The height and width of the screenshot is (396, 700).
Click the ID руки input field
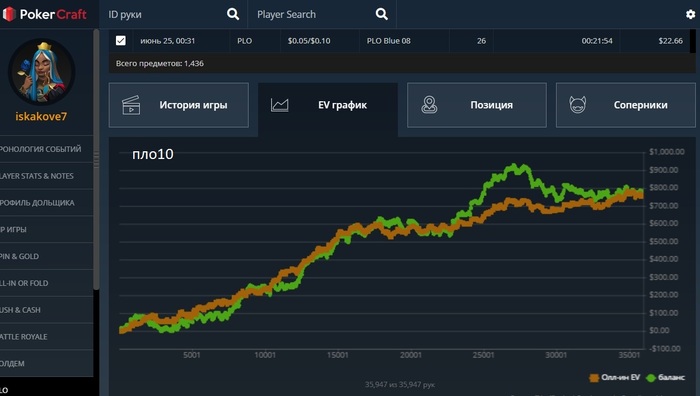164,14
